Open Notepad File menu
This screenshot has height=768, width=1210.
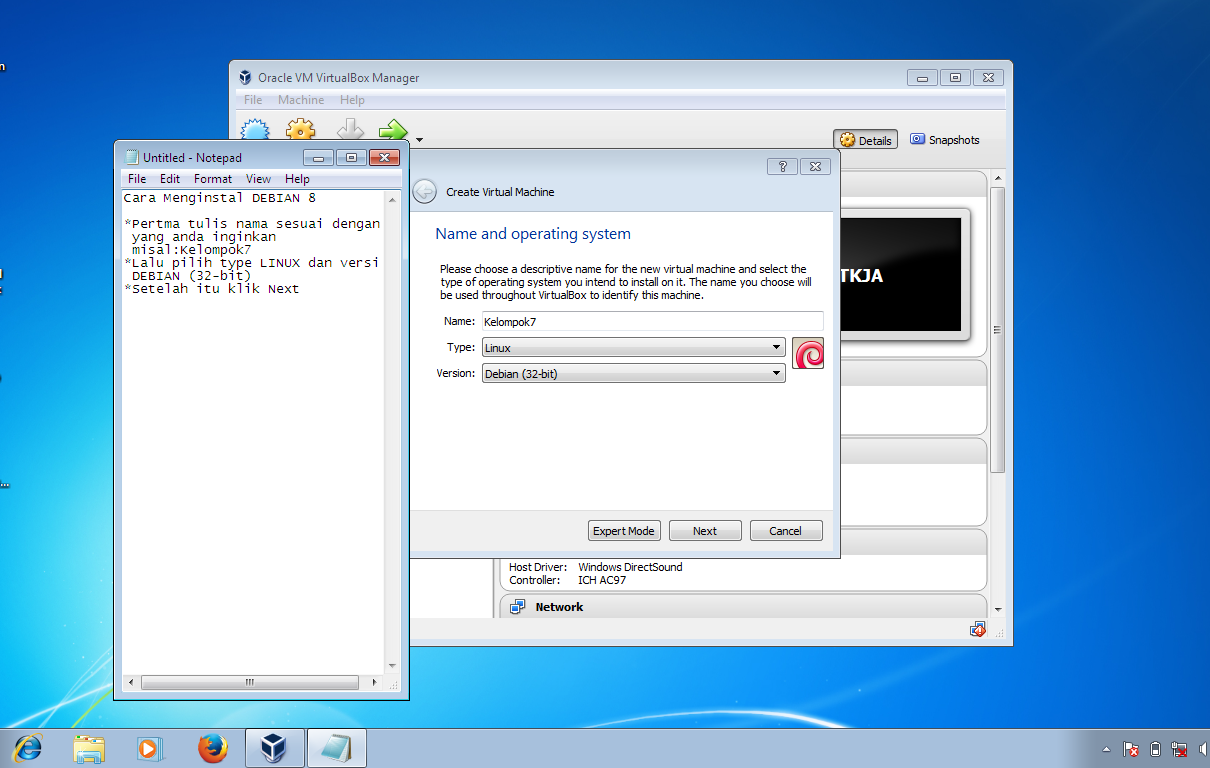pyautogui.click(x=137, y=179)
